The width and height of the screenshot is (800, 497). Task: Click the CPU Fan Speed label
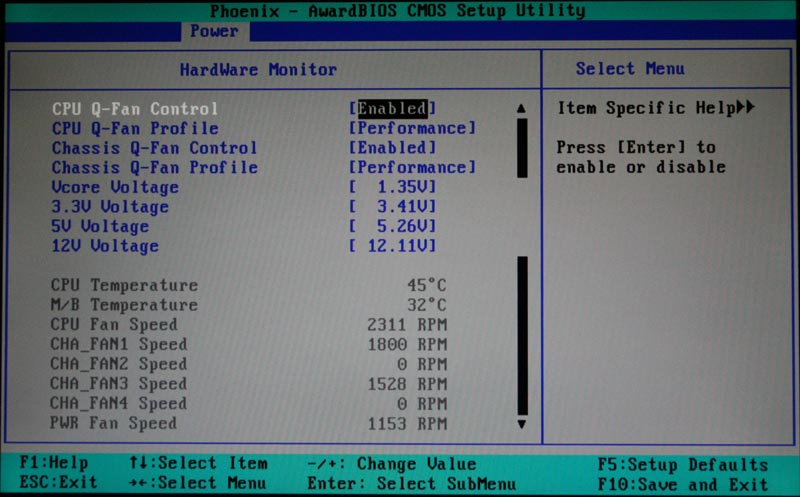[x=114, y=325]
